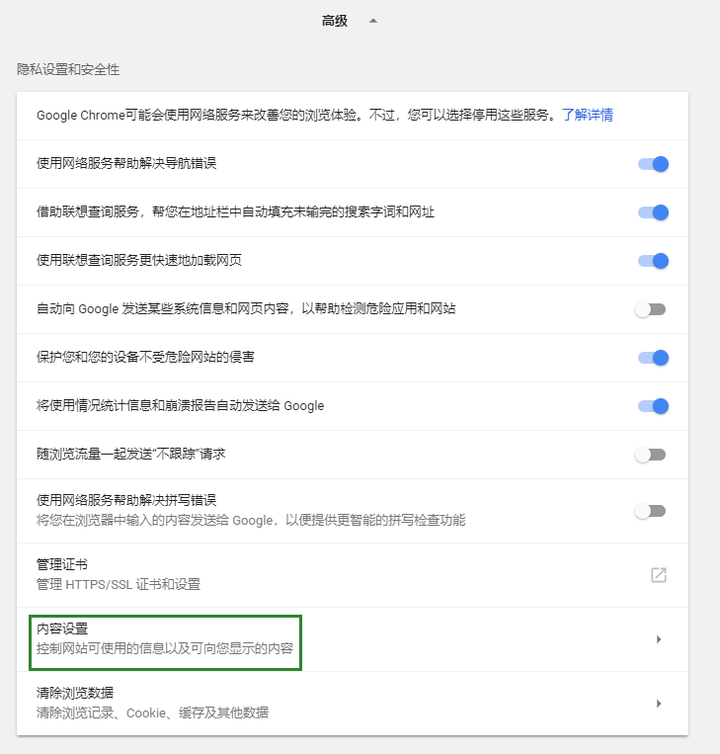Enable 自动向 Google 发送某些系统信息 switch
This screenshot has height=754, width=720.
650,309
